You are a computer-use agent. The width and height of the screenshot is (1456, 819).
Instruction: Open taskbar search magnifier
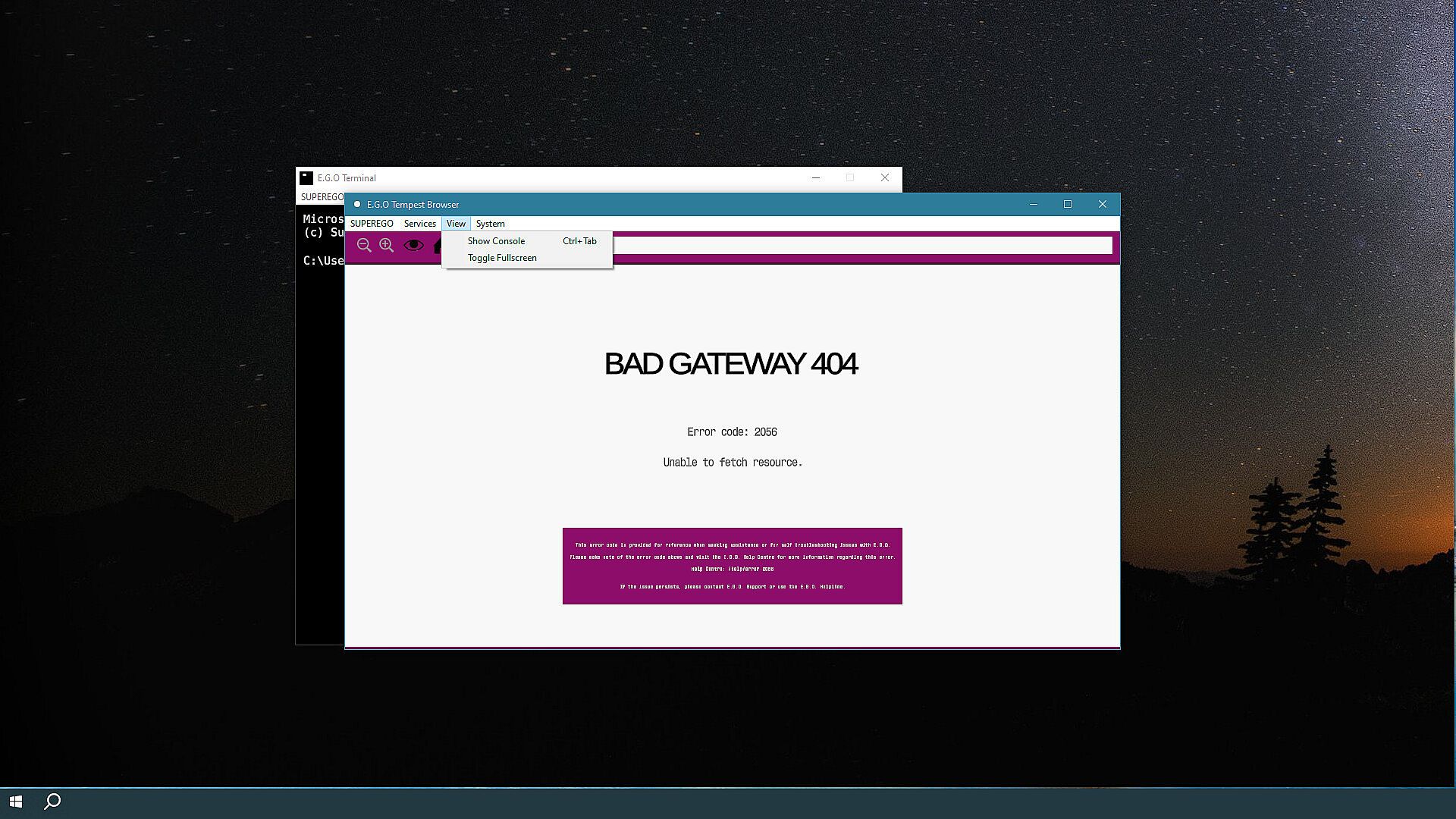coord(52,802)
